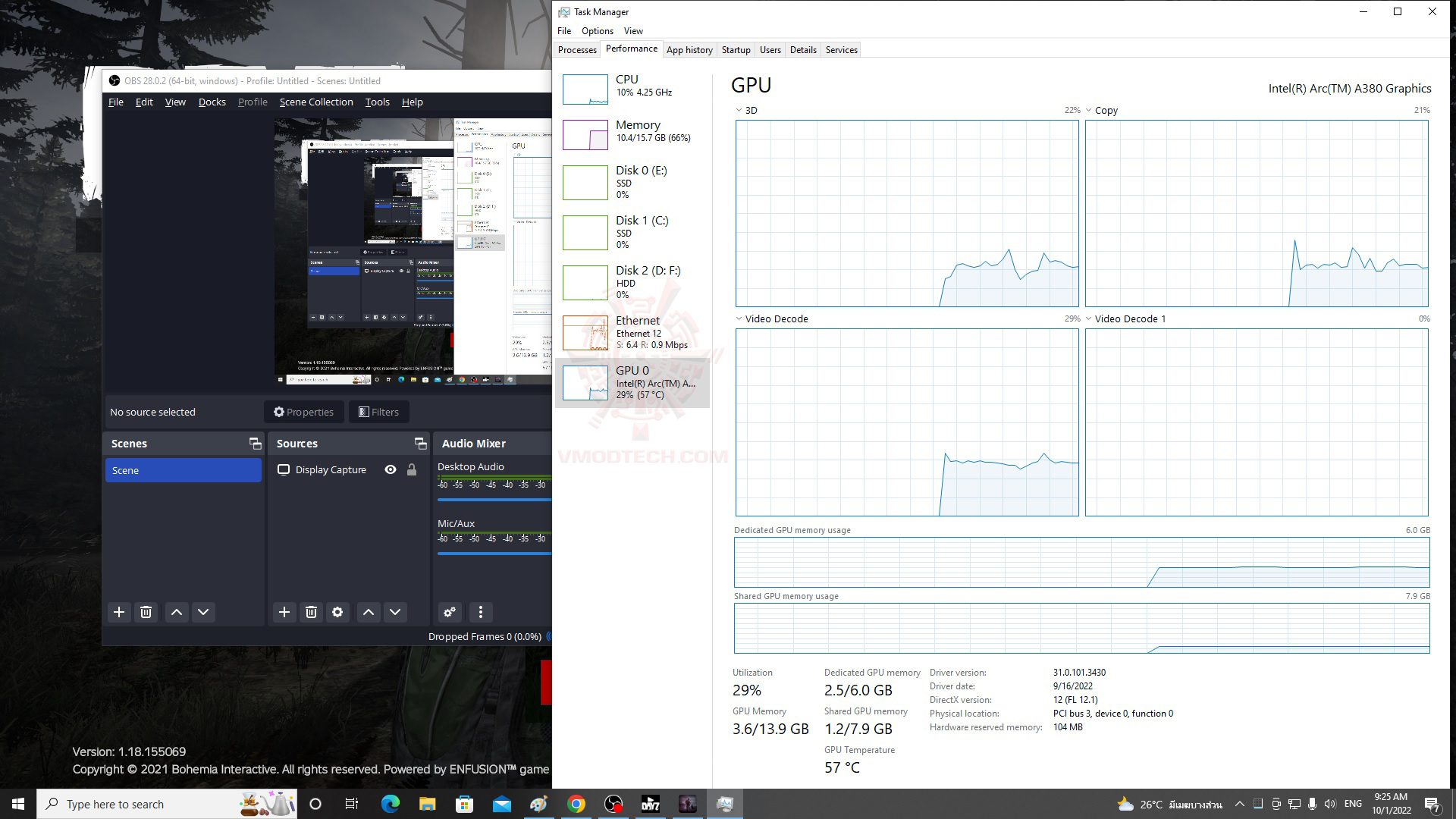Open the Video Decode engine dropdown
The width and height of the screenshot is (1456, 819).
739,319
